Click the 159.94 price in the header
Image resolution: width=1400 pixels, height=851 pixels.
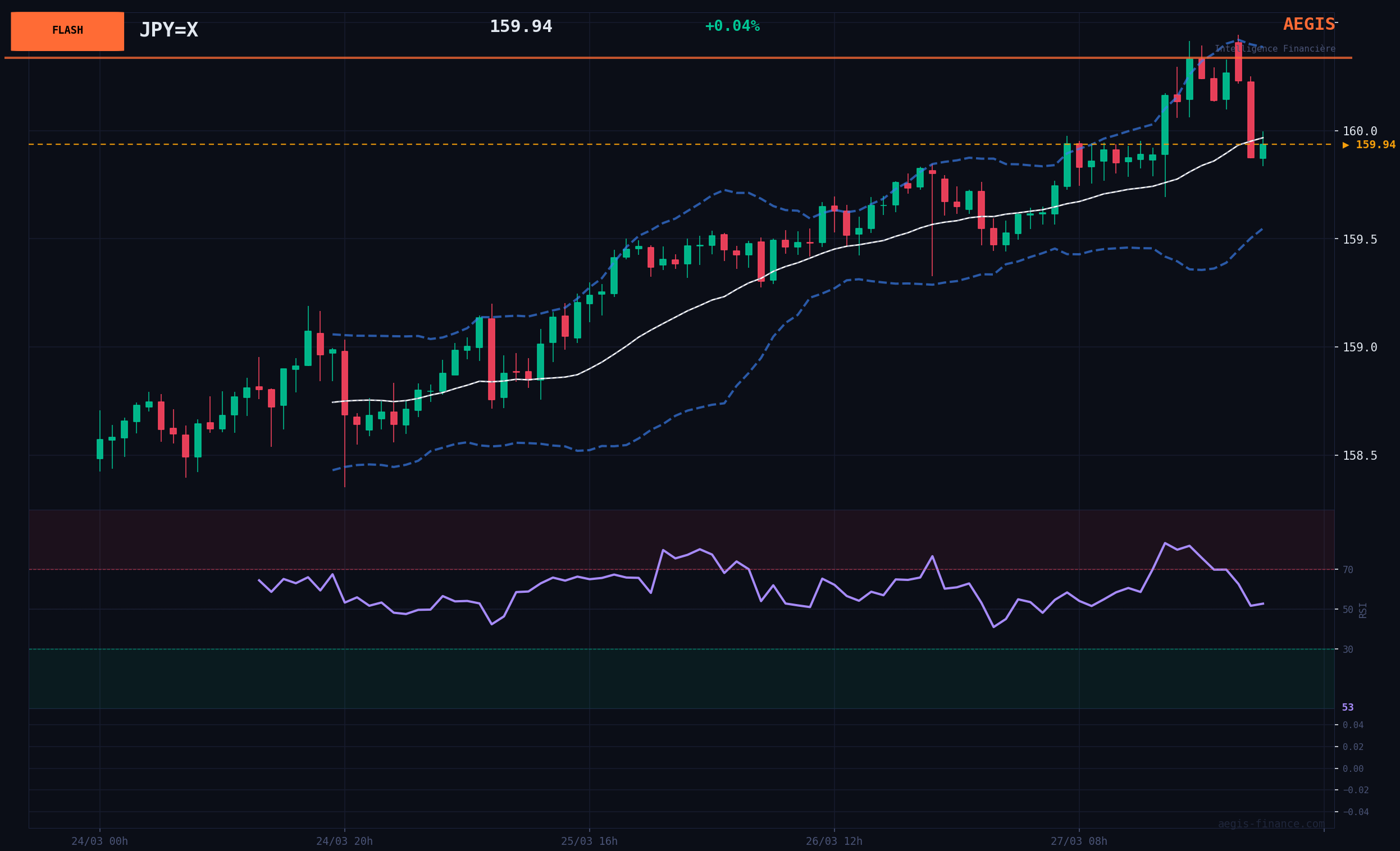click(521, 27)
